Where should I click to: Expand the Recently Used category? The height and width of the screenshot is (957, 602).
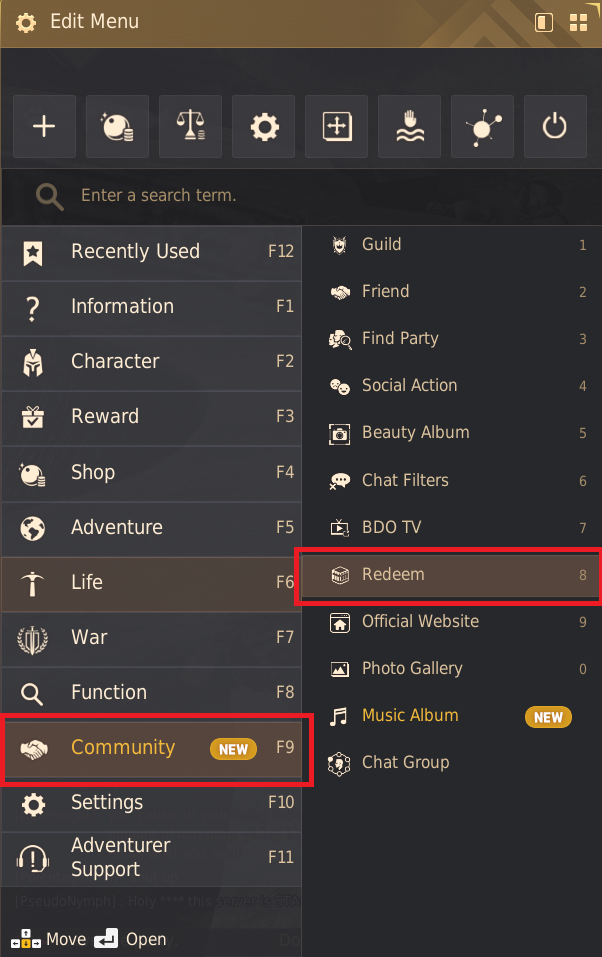tap(150, 252)
